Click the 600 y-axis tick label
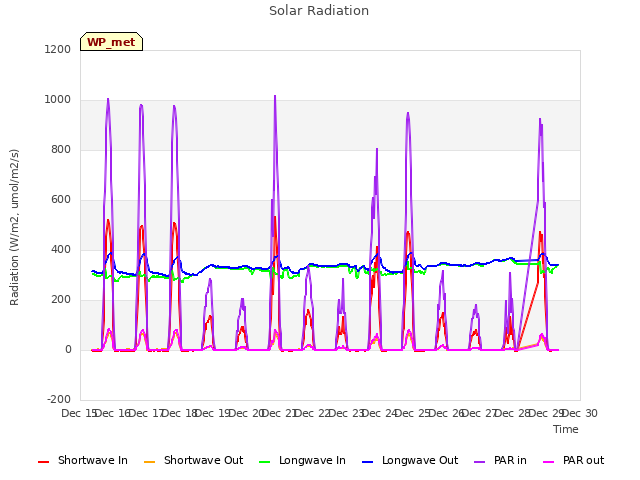 [61, 200]
